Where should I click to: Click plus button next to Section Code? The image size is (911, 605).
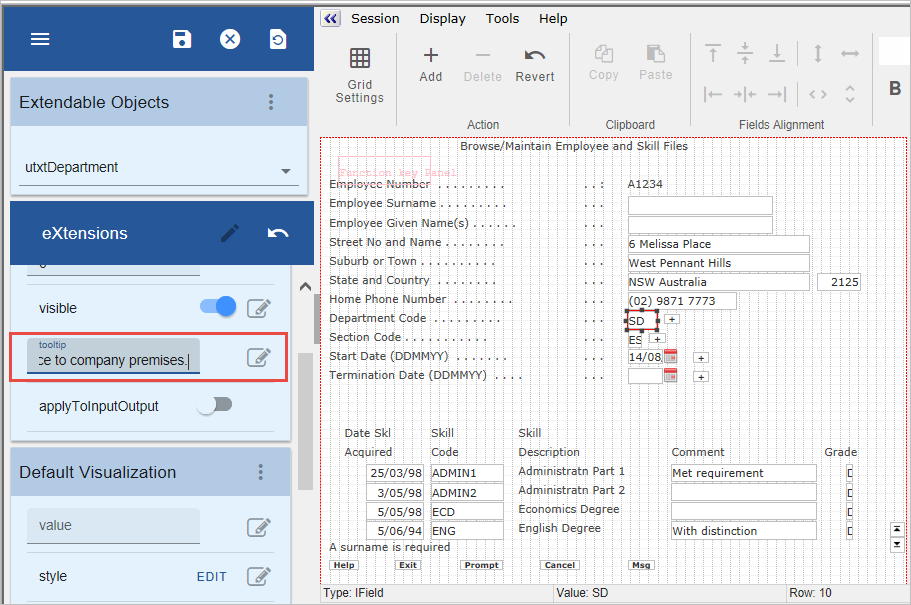pos(658,339)
